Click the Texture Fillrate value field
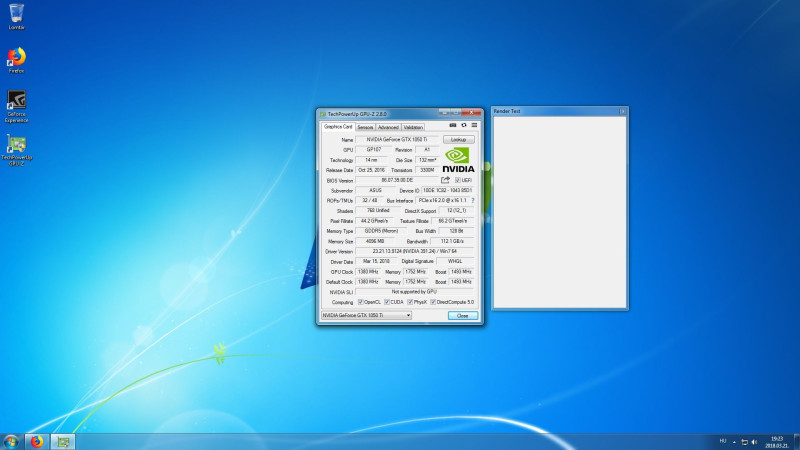Screen dimensions: 800x450 pyautogui.click(x=453, y=221)
